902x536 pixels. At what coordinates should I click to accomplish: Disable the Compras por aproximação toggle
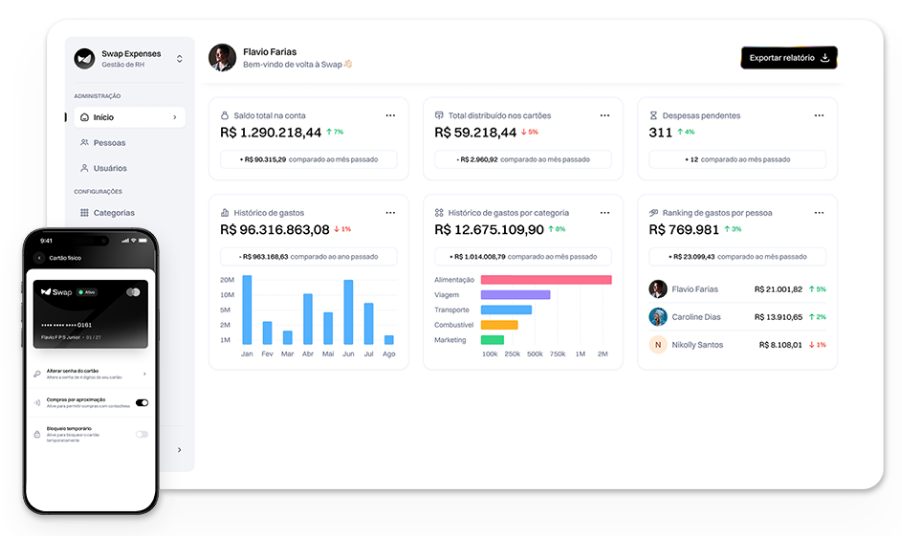[x=142, y=402]
